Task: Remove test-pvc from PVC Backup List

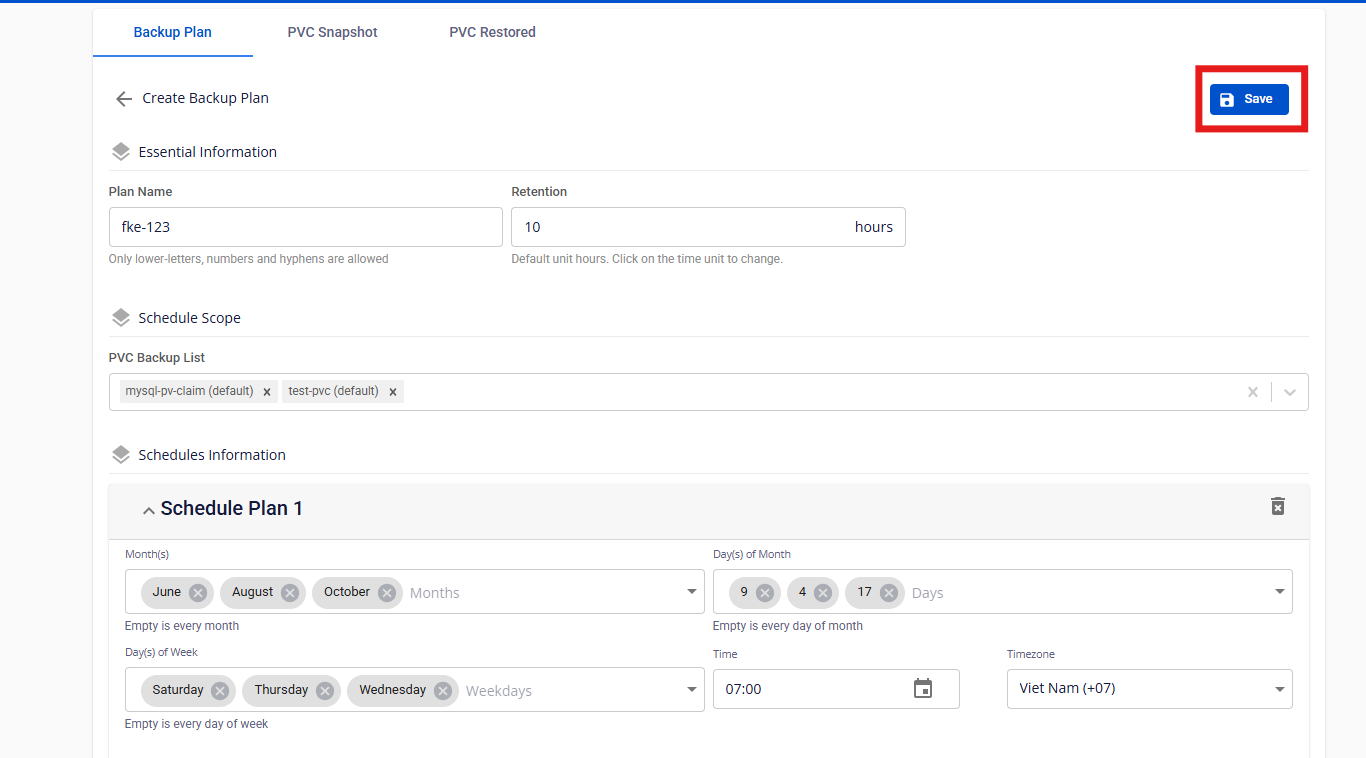Action: point(393,392)
